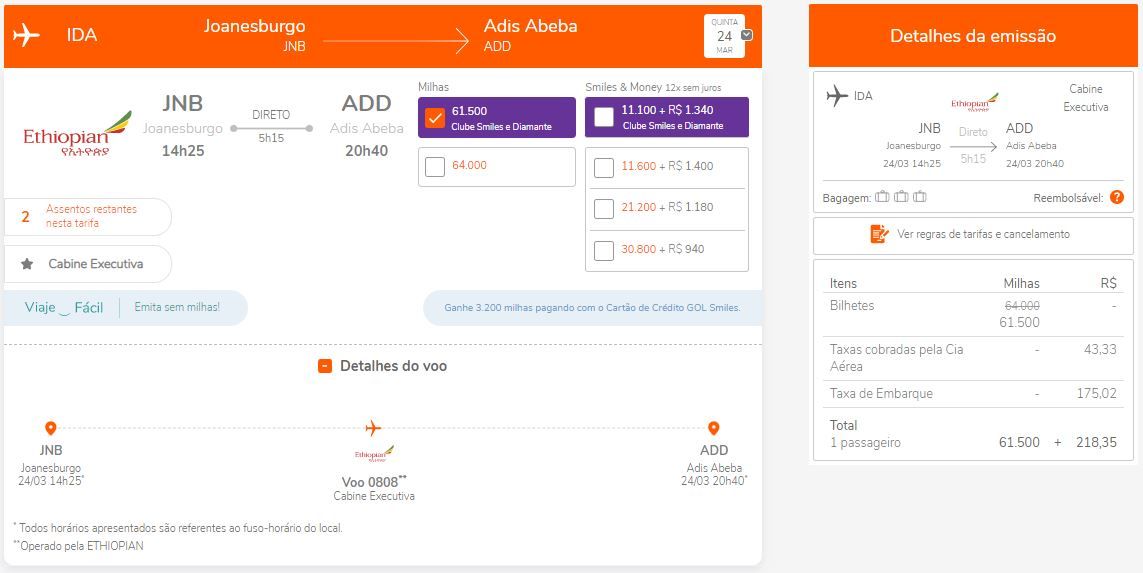Click the orange airplane icon above Voo 0808
Viewport: 1143px width, 573px height.
tap(373, 427)
